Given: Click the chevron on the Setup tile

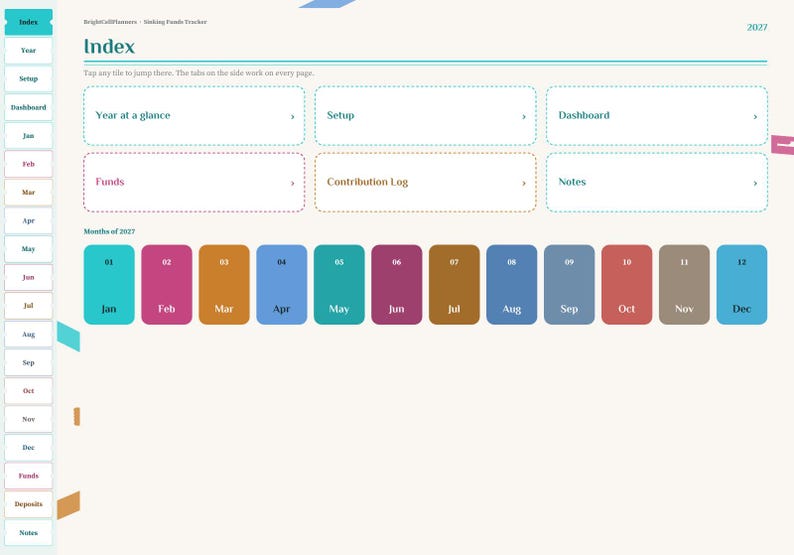Looking at the screenshot, I should click(524, 117).
